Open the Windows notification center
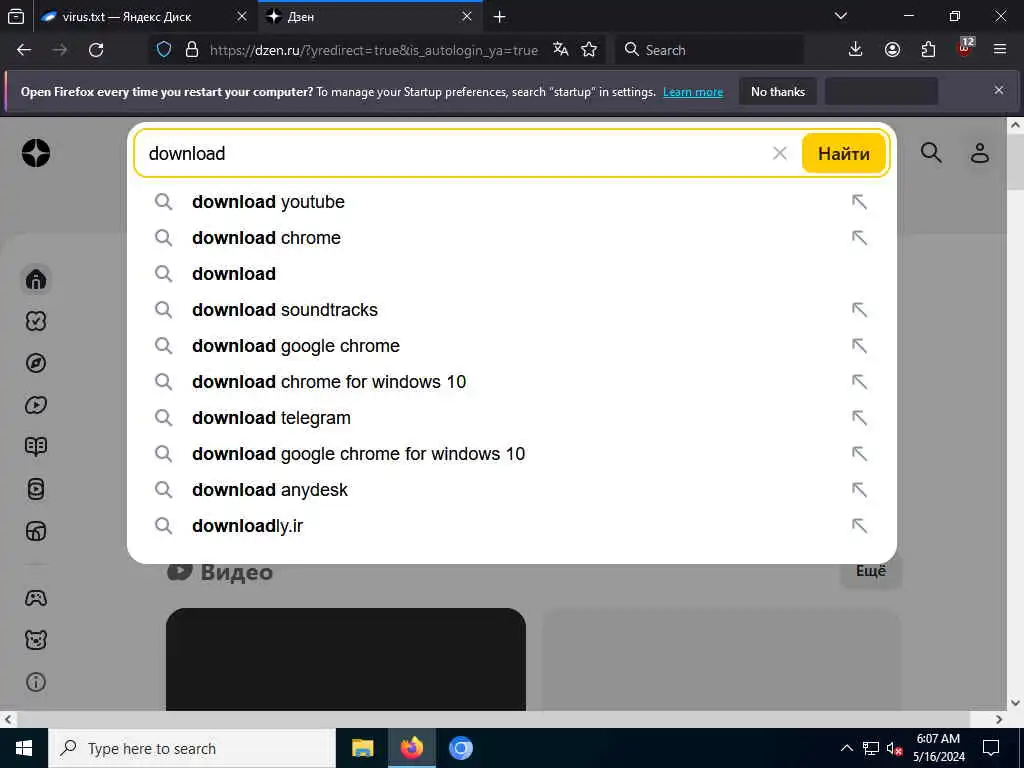Image resolution: width=1024 pixels, height=768 pixels. pos(991,748)
